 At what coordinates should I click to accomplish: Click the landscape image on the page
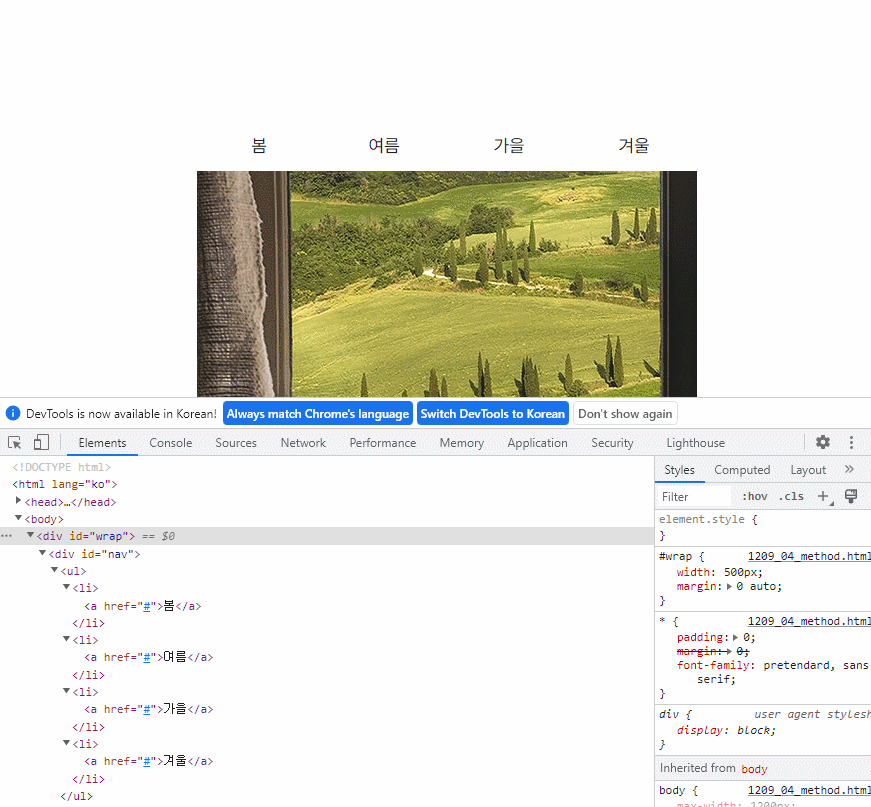coord(447,284)
